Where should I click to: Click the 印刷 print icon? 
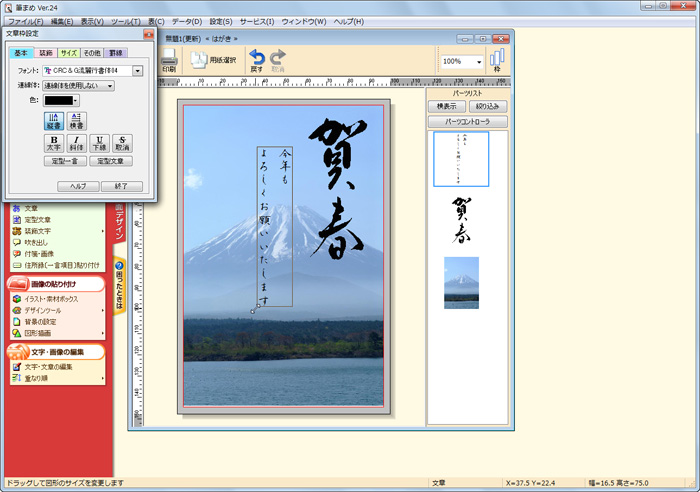pos(169,59)
